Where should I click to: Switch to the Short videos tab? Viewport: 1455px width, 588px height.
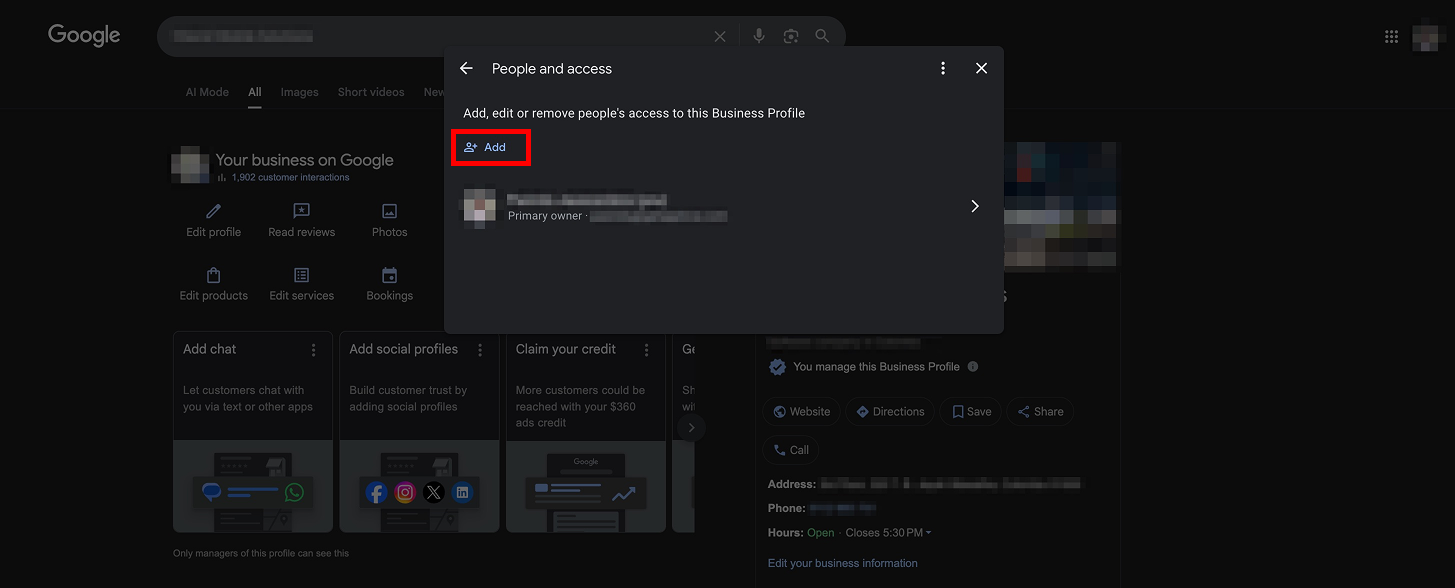tap(371, 92)
